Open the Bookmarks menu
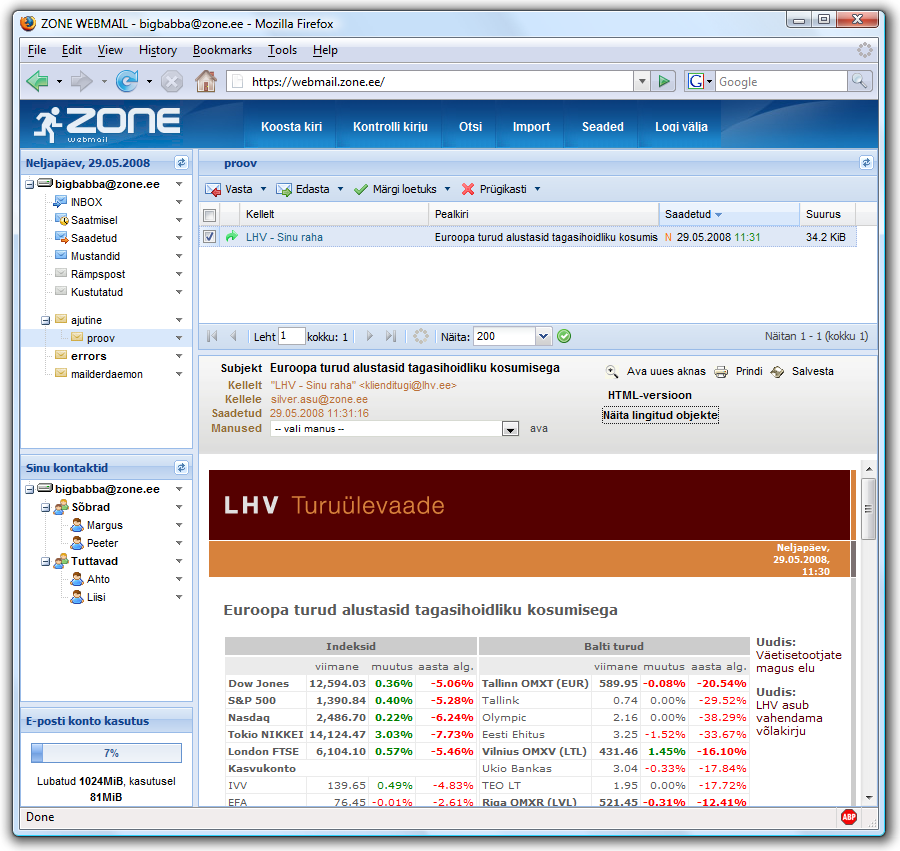This screenshot has height=851, width=900. coord(222,50)
